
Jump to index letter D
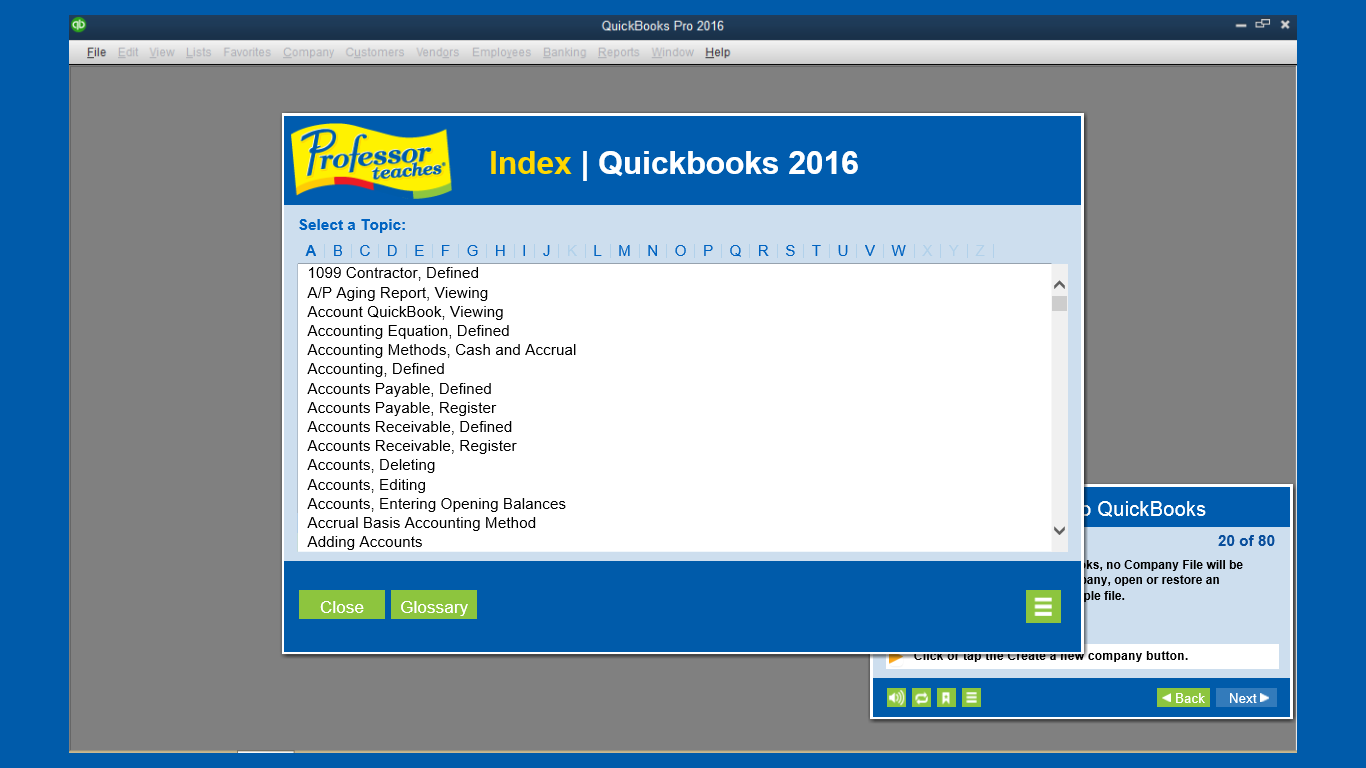(392, 251)
